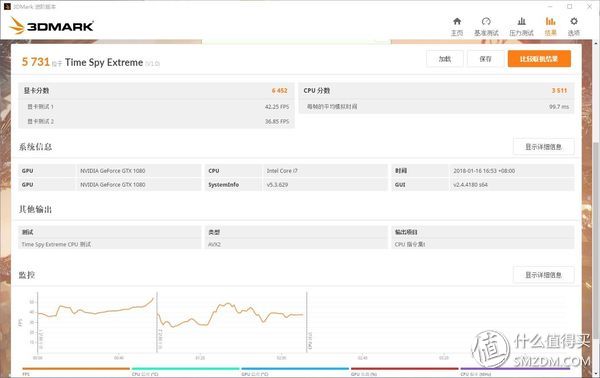Expand system info with 显示详细信息

pos(543,147)
